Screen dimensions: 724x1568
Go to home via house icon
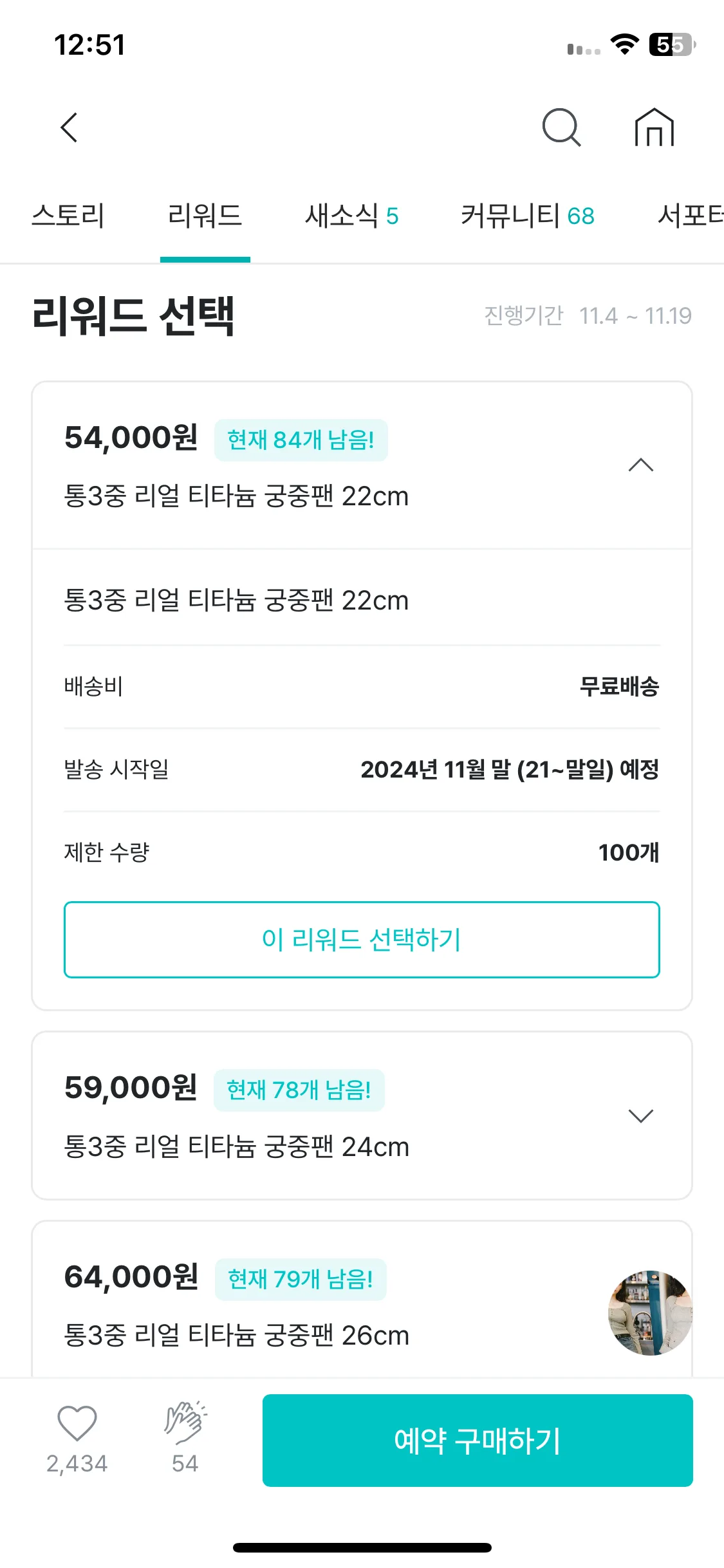click(x=654, y=127)
